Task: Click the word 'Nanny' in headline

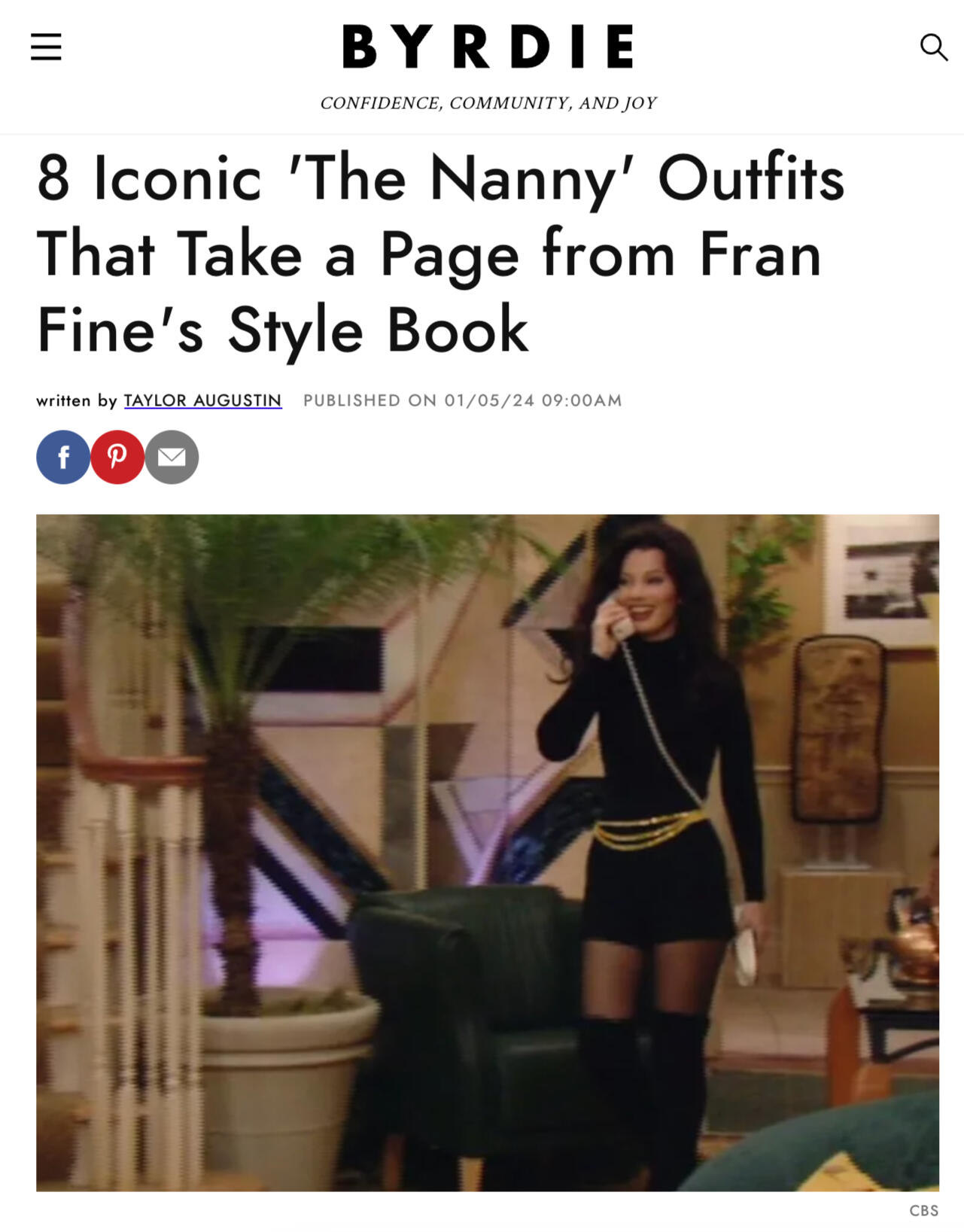Action: (x=524, y=180)
